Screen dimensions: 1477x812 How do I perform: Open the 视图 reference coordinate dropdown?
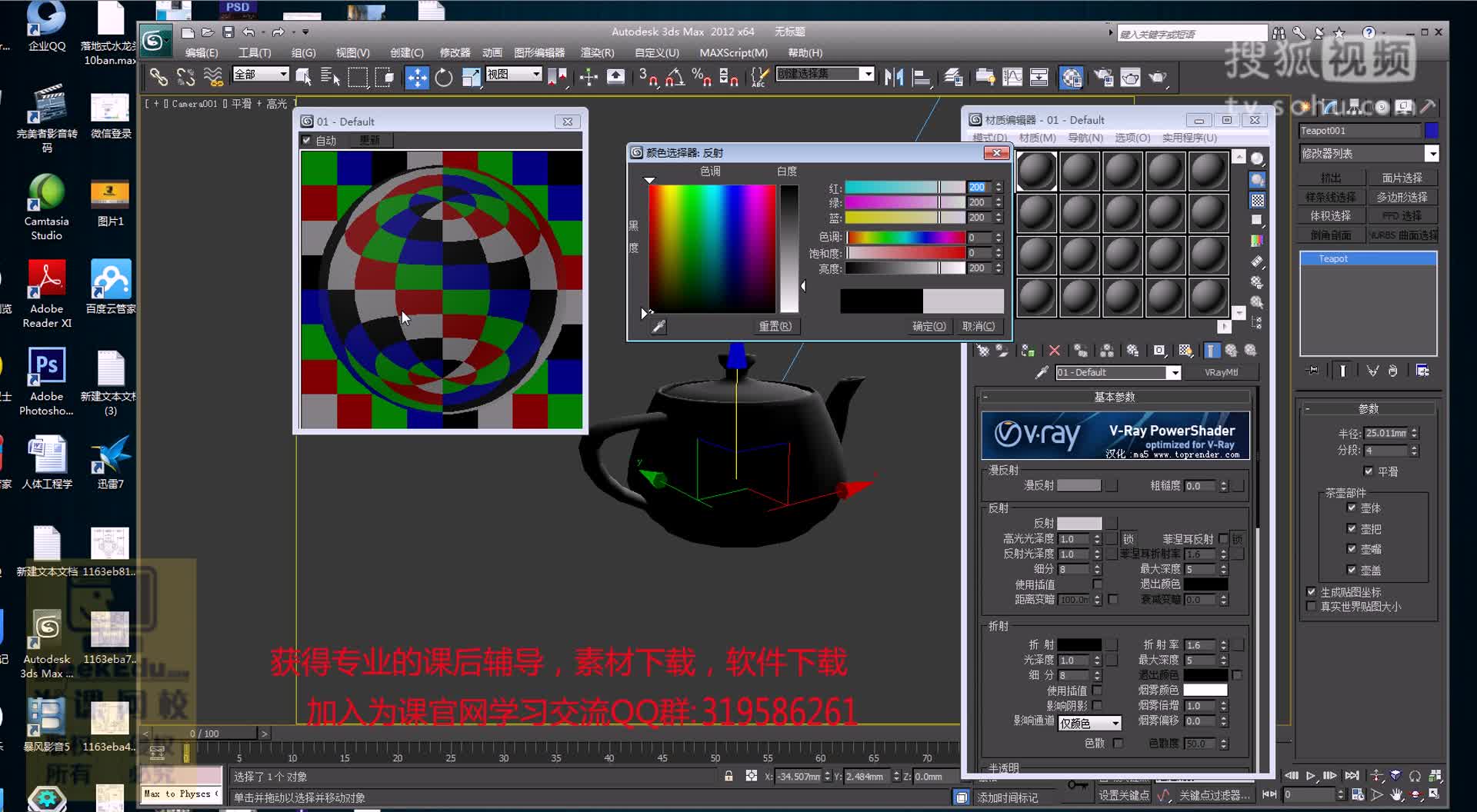514,74
